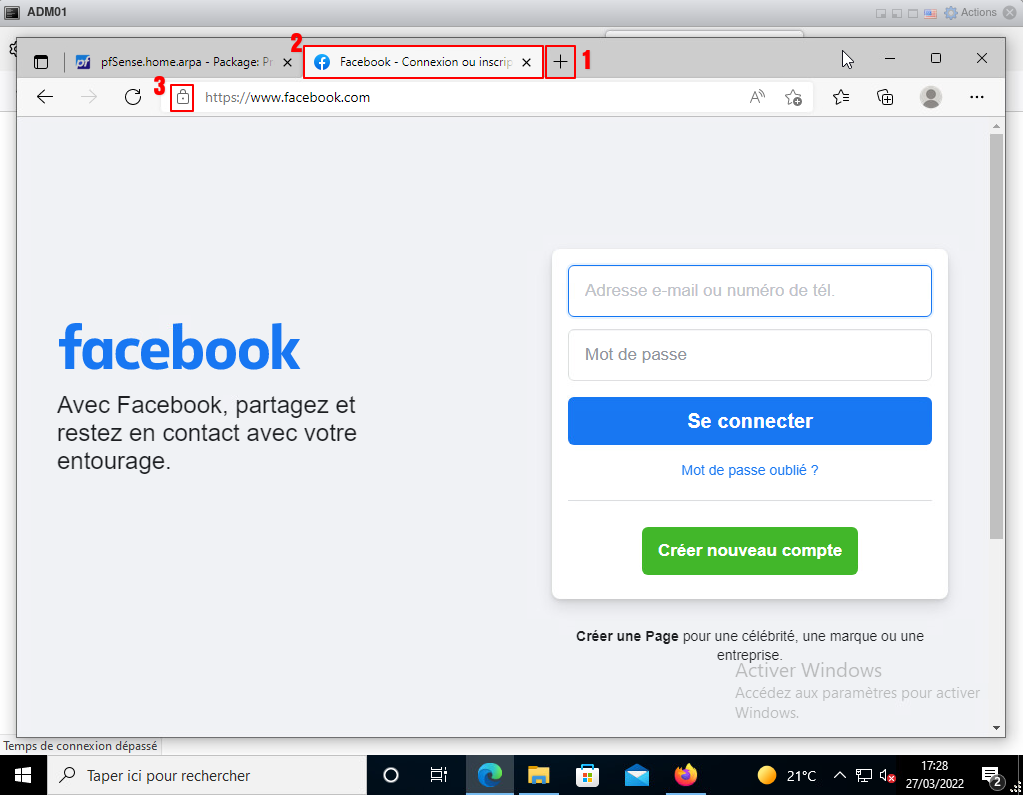The width and height of the screenshot is (1023, 795).
Task: Open the Favorites list icon
Action: tap(841, 97)
